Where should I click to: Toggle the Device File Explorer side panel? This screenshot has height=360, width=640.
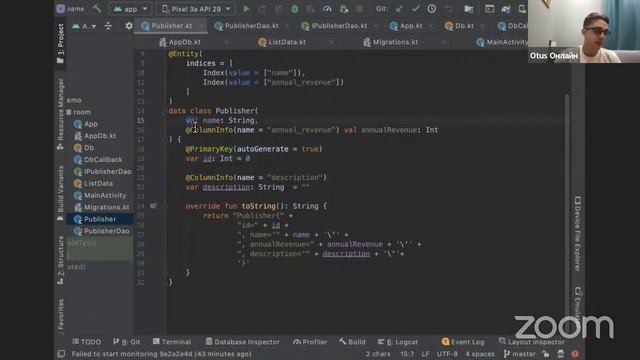[x=578, y=234]
